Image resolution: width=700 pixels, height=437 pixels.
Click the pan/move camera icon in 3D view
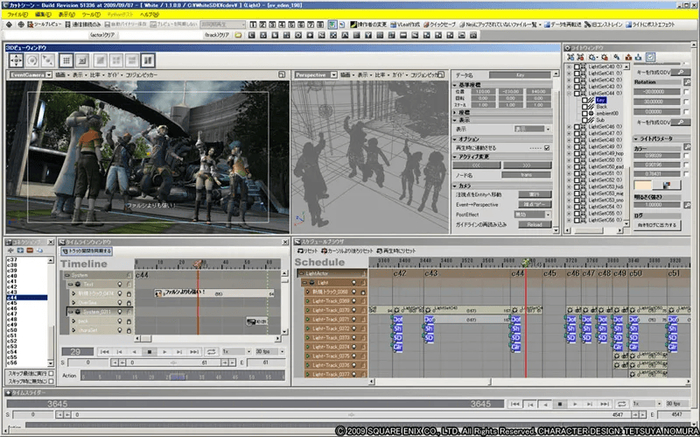click(16, 60)
